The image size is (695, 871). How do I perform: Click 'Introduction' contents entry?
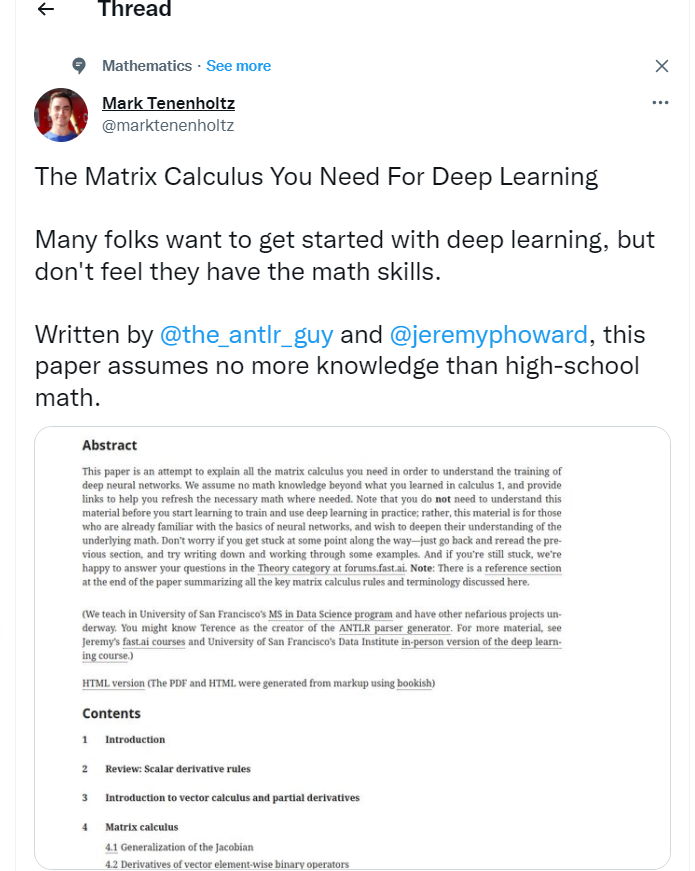coord(135,740)
